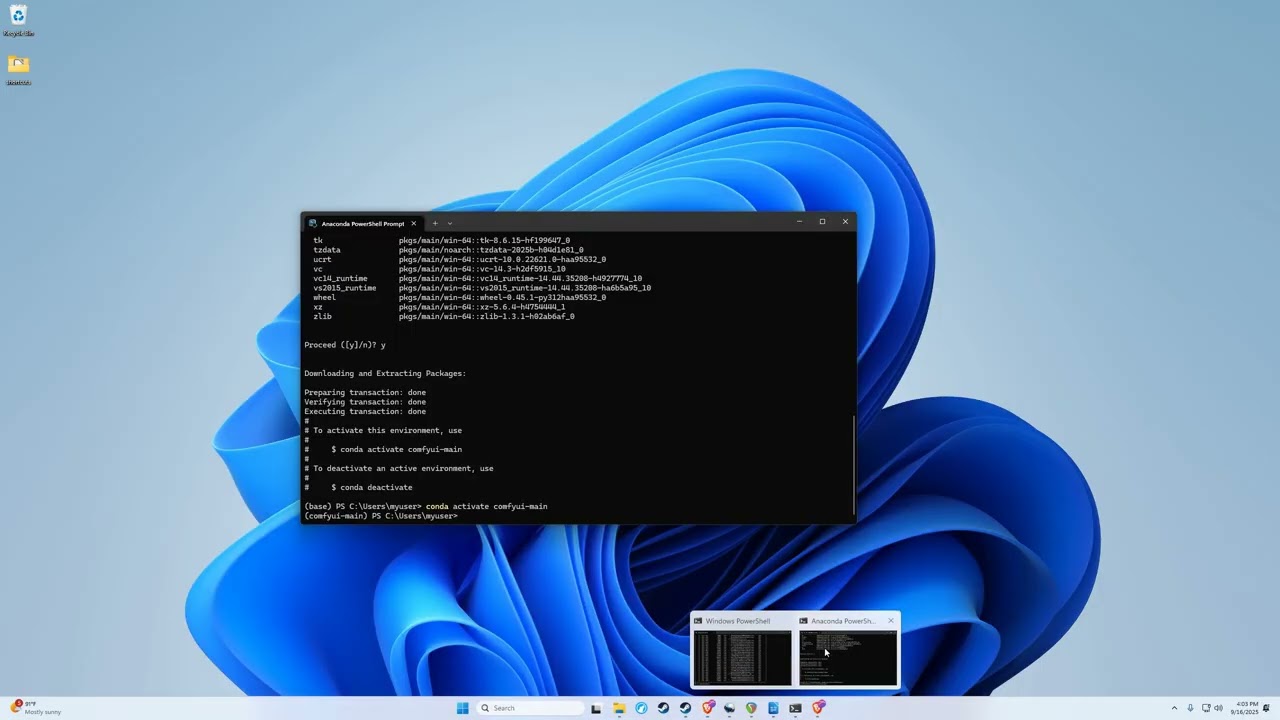Minimize the Anaconda PowerShell terminal window
1280x720 pixels.
click(x=799, y=222)
